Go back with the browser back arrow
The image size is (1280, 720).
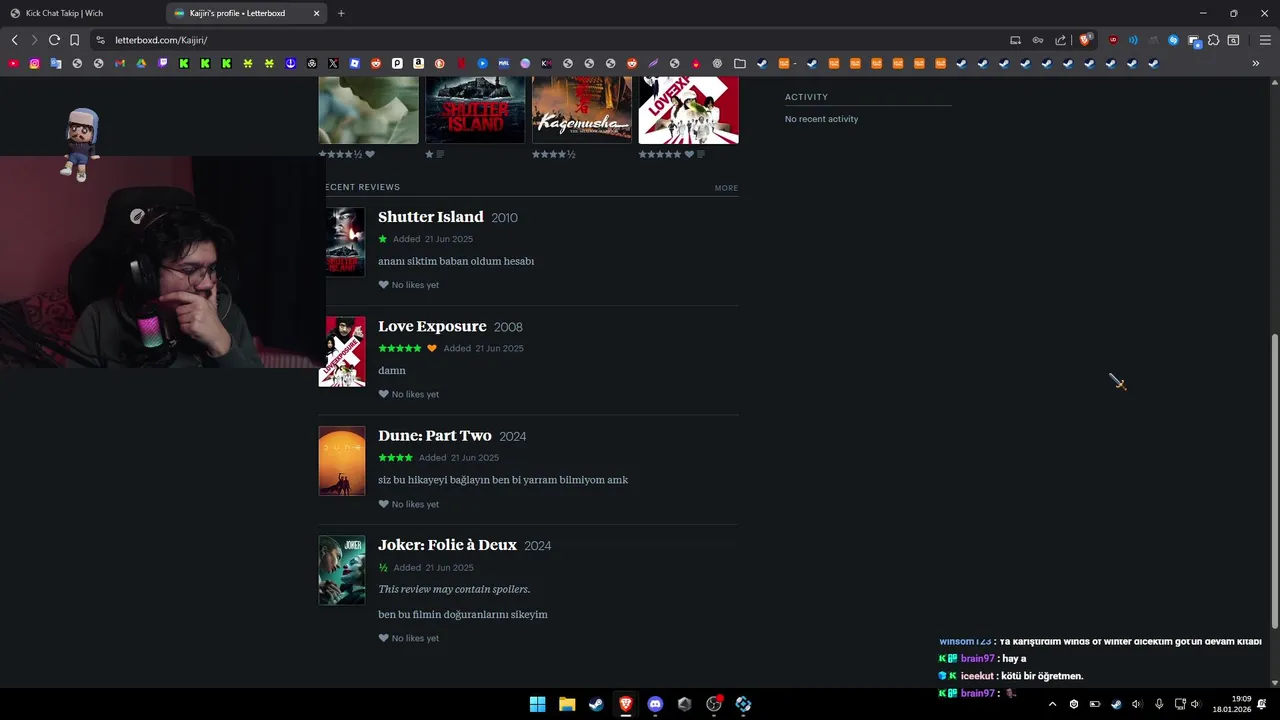point(14,40)
